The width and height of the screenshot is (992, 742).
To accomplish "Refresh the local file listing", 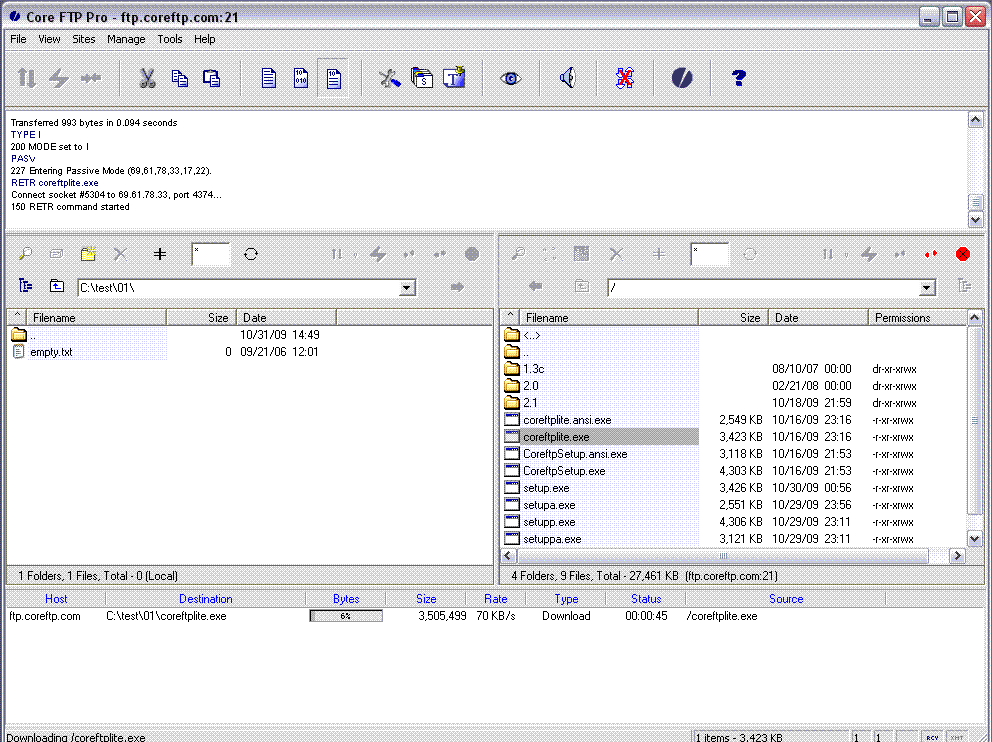I will point(250,253).
